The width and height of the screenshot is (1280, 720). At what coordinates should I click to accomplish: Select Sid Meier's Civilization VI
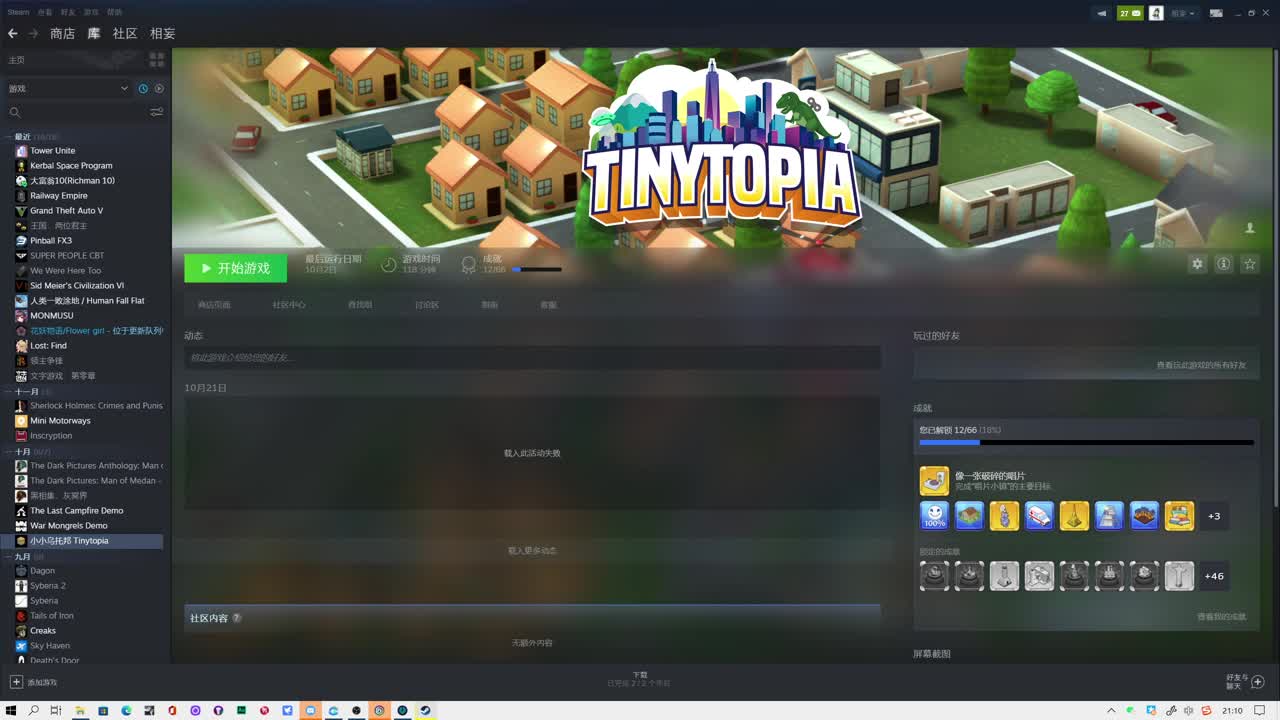pyautogui.click(x=77, y=286)
